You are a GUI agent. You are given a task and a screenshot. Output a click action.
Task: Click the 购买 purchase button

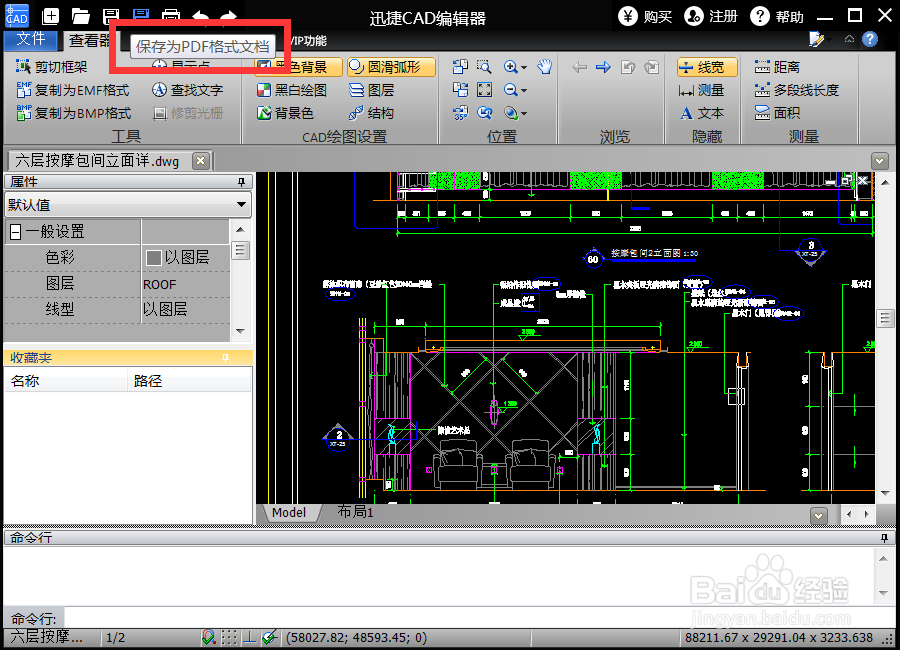coord(645,17)
